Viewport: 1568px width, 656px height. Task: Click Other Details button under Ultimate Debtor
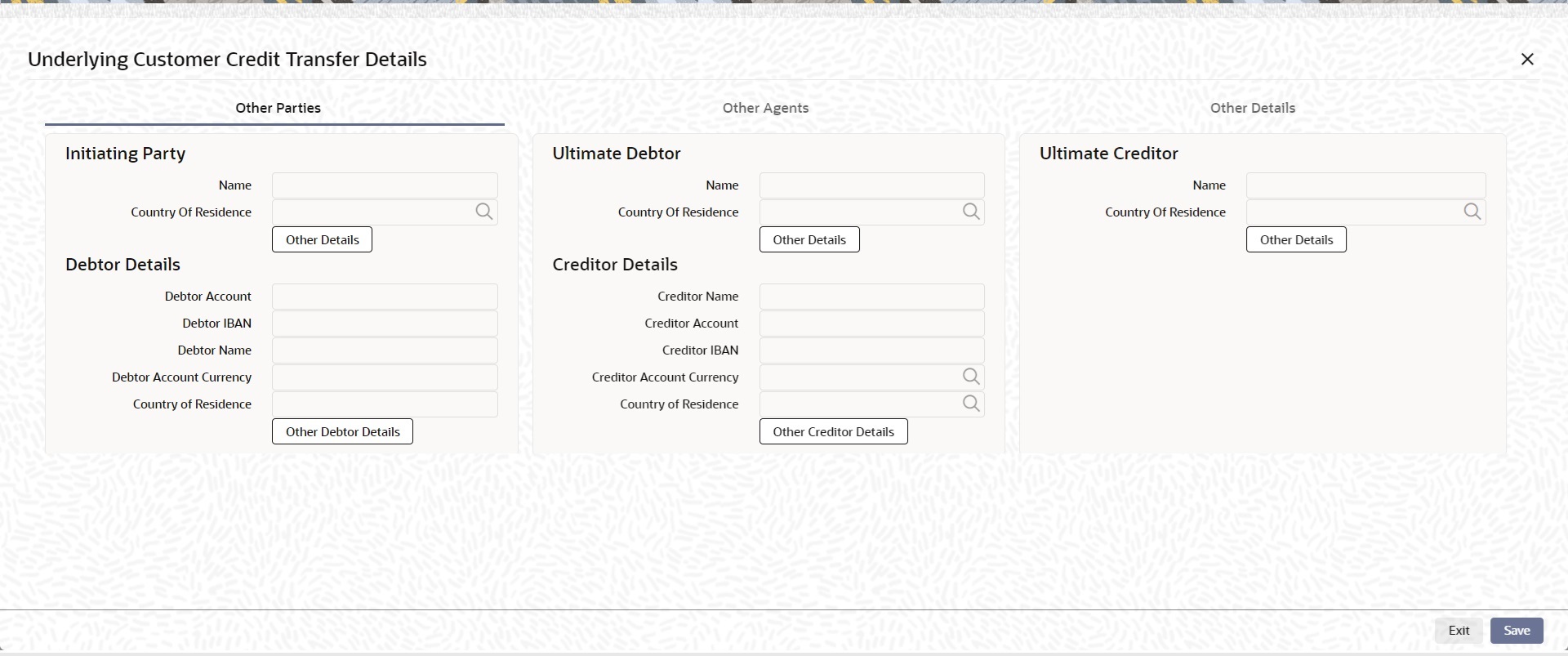pyautogui.click(x=809, y=239)
